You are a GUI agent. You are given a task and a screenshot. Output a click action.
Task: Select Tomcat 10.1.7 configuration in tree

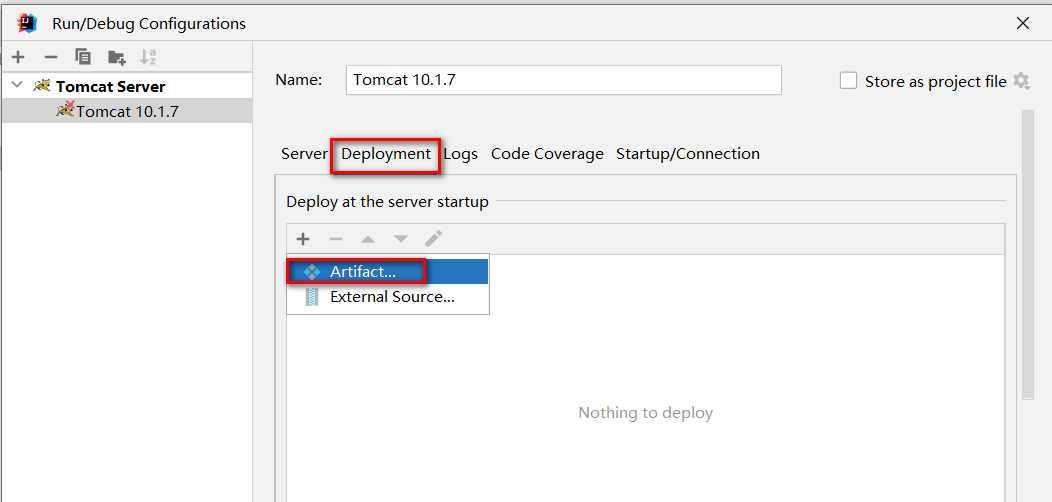coord(126,111)
